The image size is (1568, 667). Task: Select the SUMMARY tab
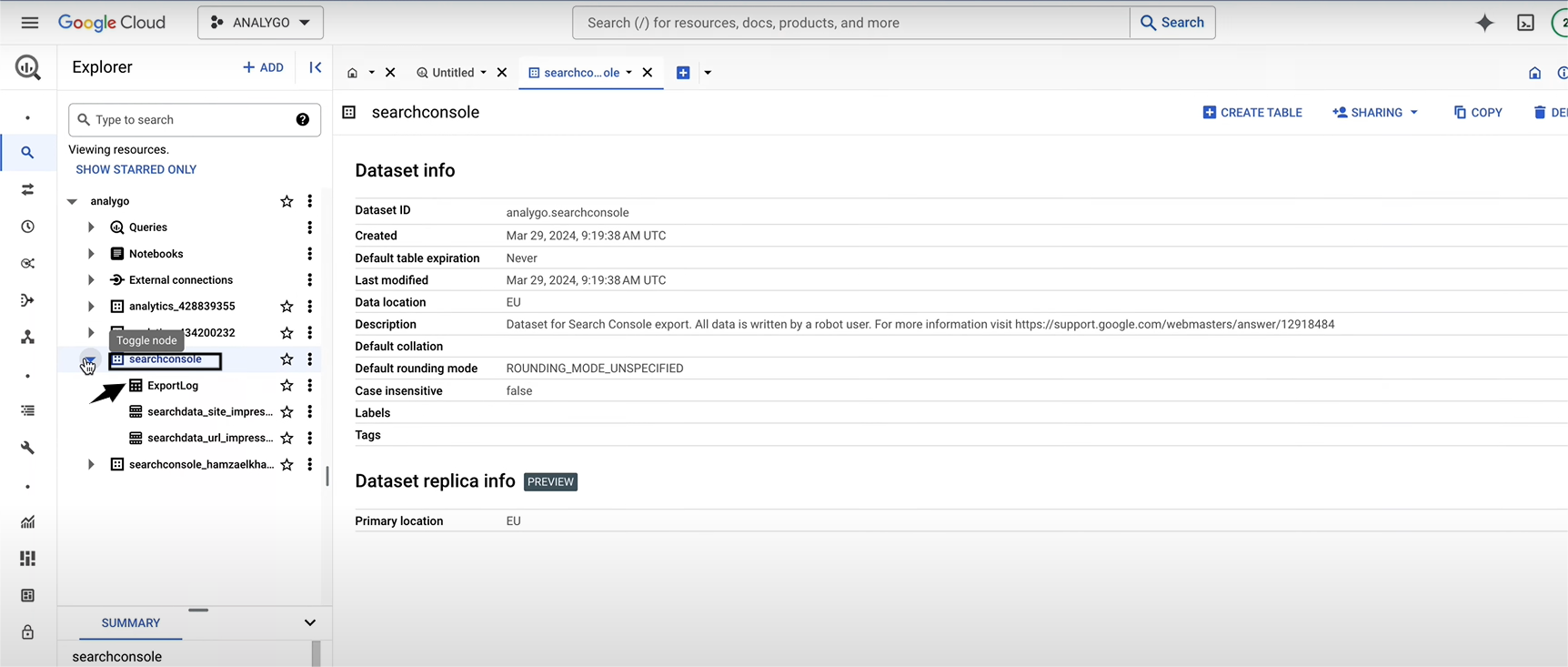tap(131, 623)
